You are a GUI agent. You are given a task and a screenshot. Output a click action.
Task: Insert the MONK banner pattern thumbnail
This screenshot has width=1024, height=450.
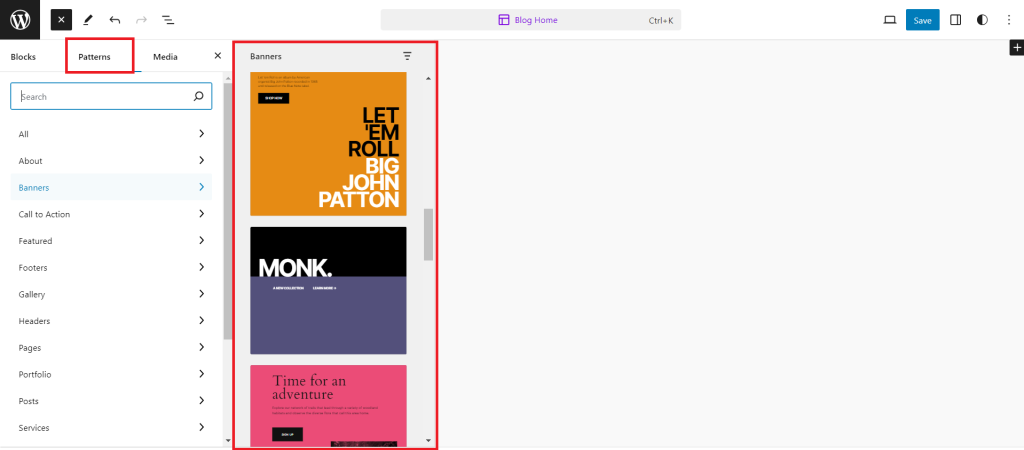point(328,290)
